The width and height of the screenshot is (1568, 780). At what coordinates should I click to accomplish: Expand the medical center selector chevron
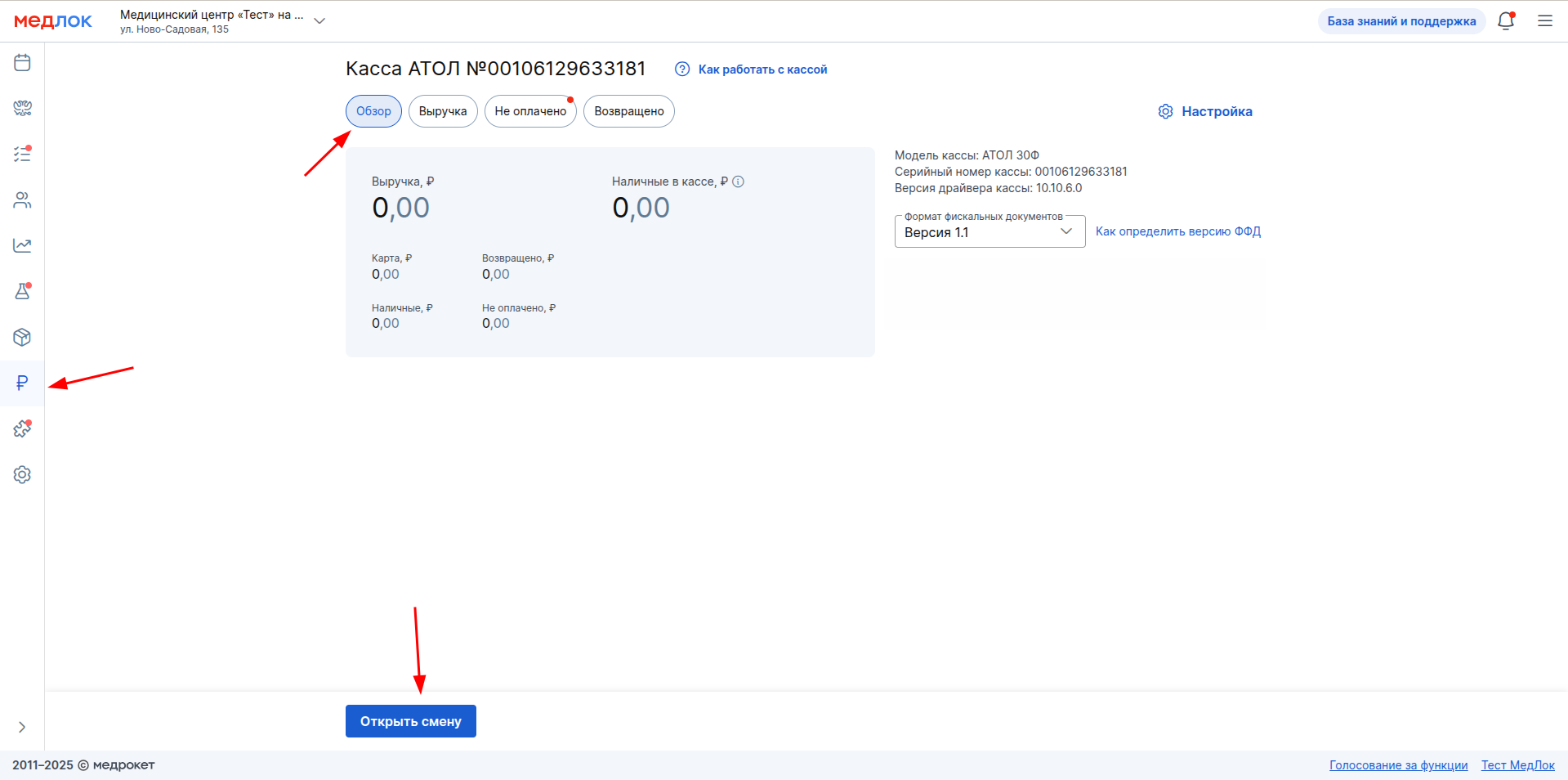tap(319, 21)
